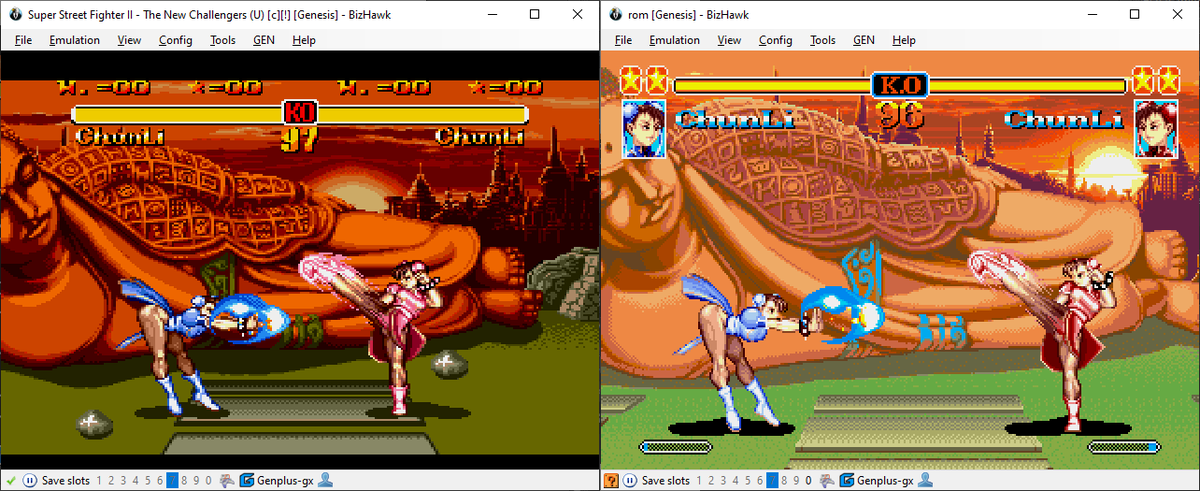The image size is (1200, 491).
Task: Click Genesis system icon in right status bar
Action: tap(827, 481)
